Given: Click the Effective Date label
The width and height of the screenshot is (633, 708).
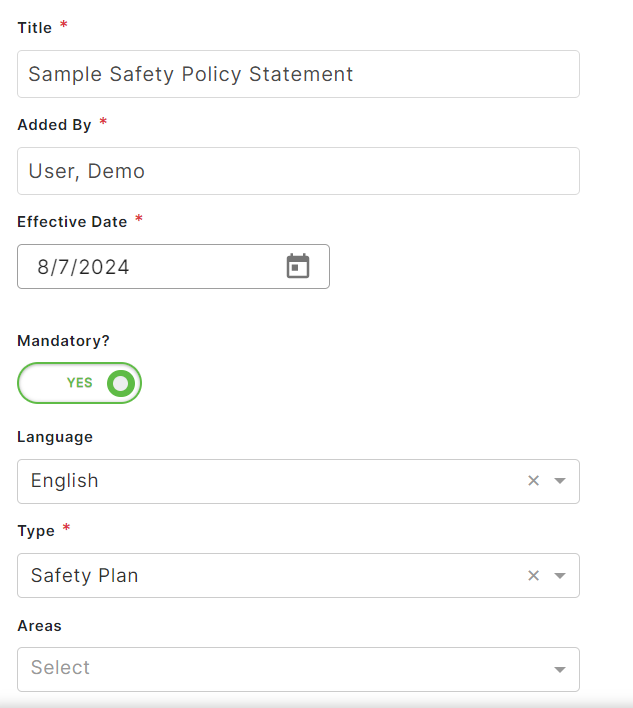Looking at the screenshot, I should [72, 222].
